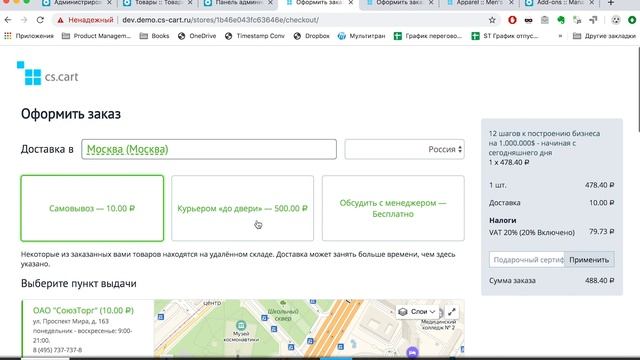Viewport: 640px width, 360px height.
Task: Open the ST График отпусков bookmark
Action: pos(505,36)
